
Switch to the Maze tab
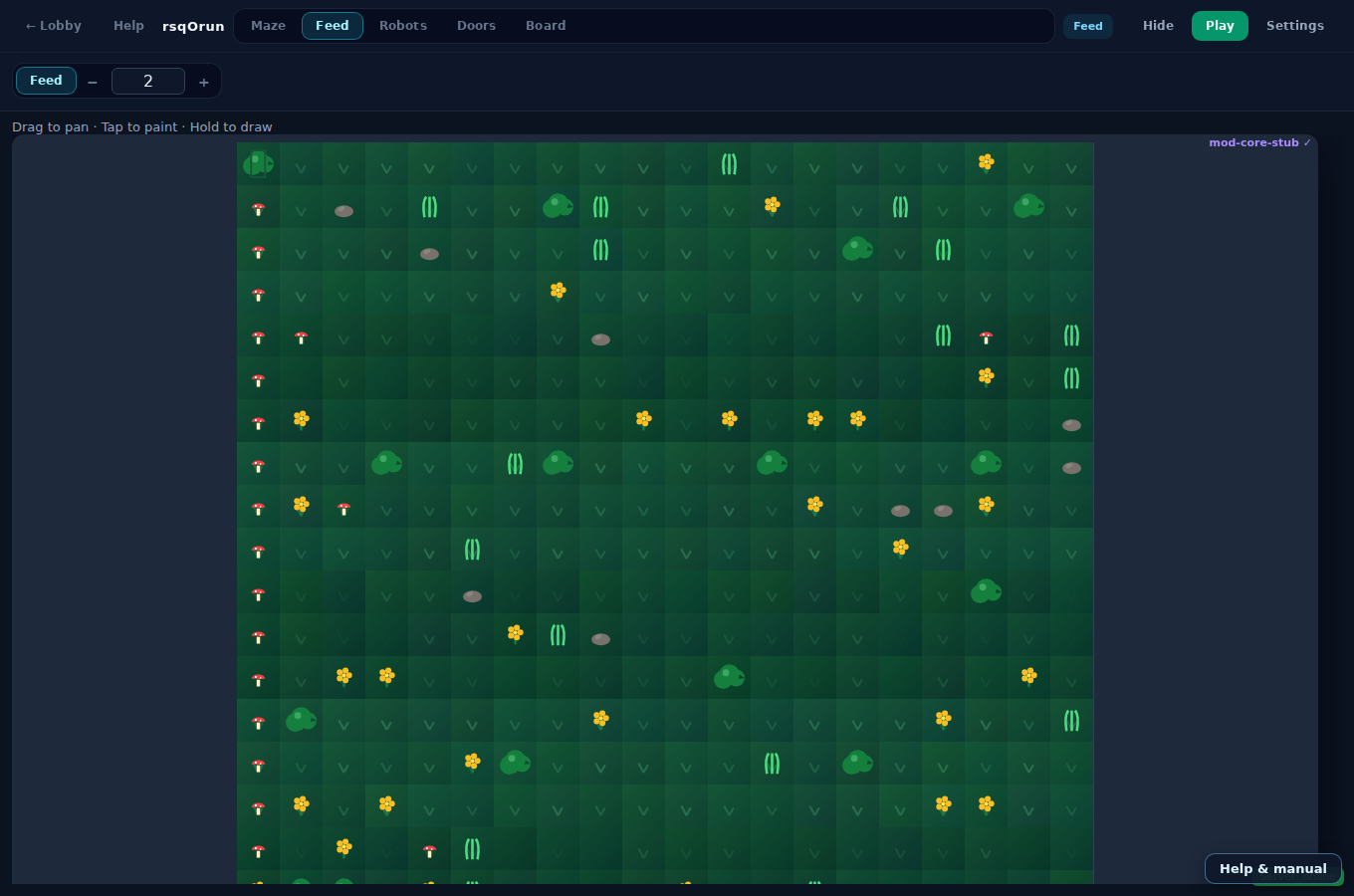[268, 26]
